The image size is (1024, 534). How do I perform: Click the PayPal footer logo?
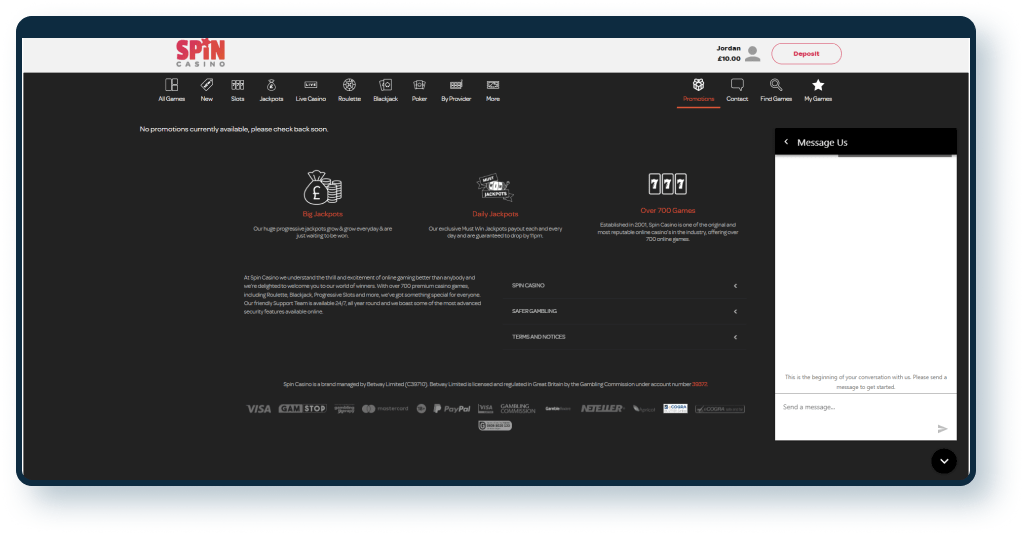coord(452,409)
